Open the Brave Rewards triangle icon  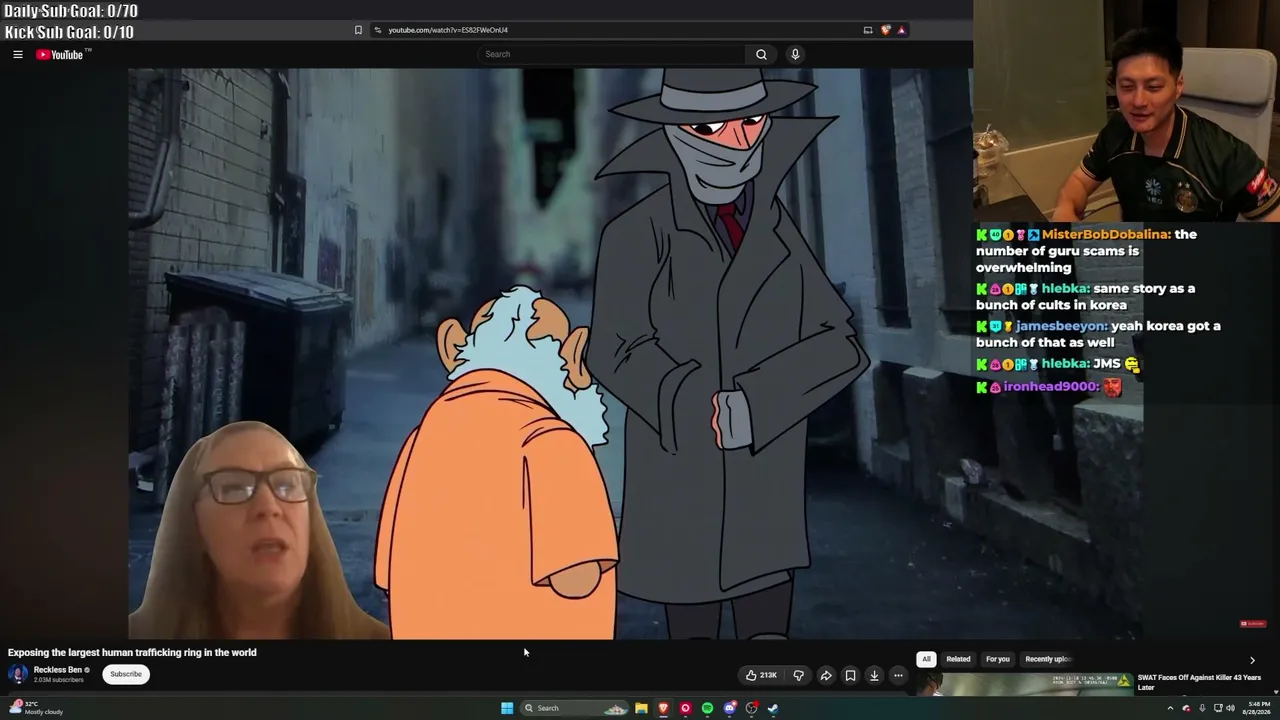tap(901, 30)
